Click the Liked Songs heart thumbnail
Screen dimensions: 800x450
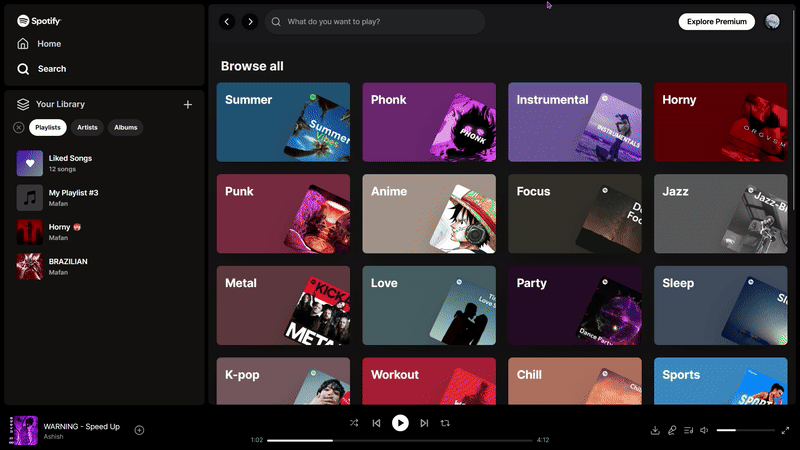30,163
